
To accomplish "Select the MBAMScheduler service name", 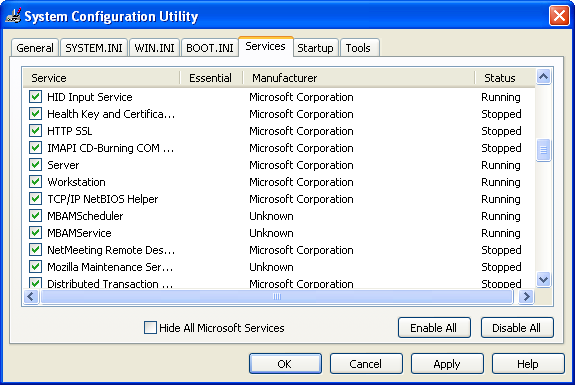I will 85,216.
